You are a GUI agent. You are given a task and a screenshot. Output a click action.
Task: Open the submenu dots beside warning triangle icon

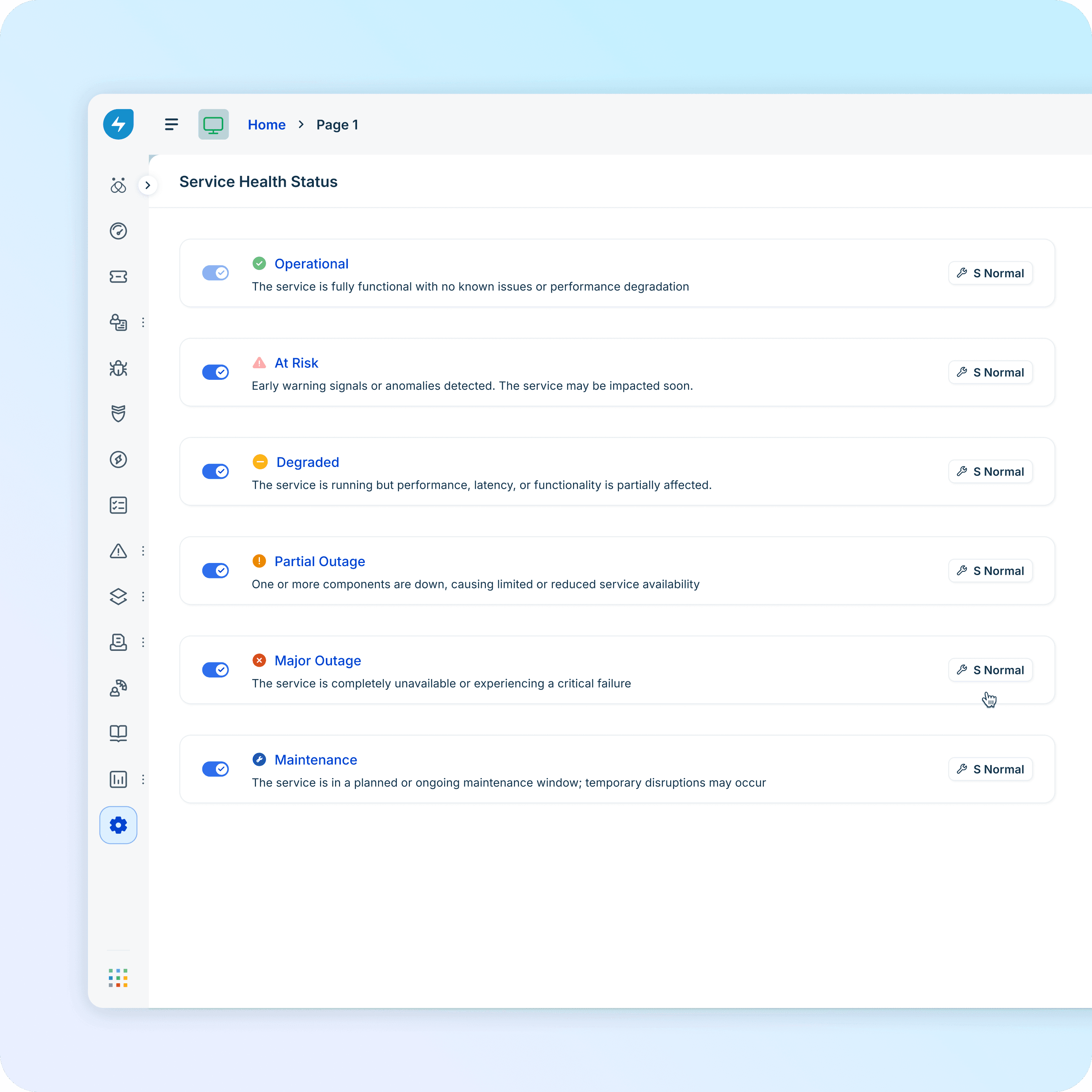143,551
